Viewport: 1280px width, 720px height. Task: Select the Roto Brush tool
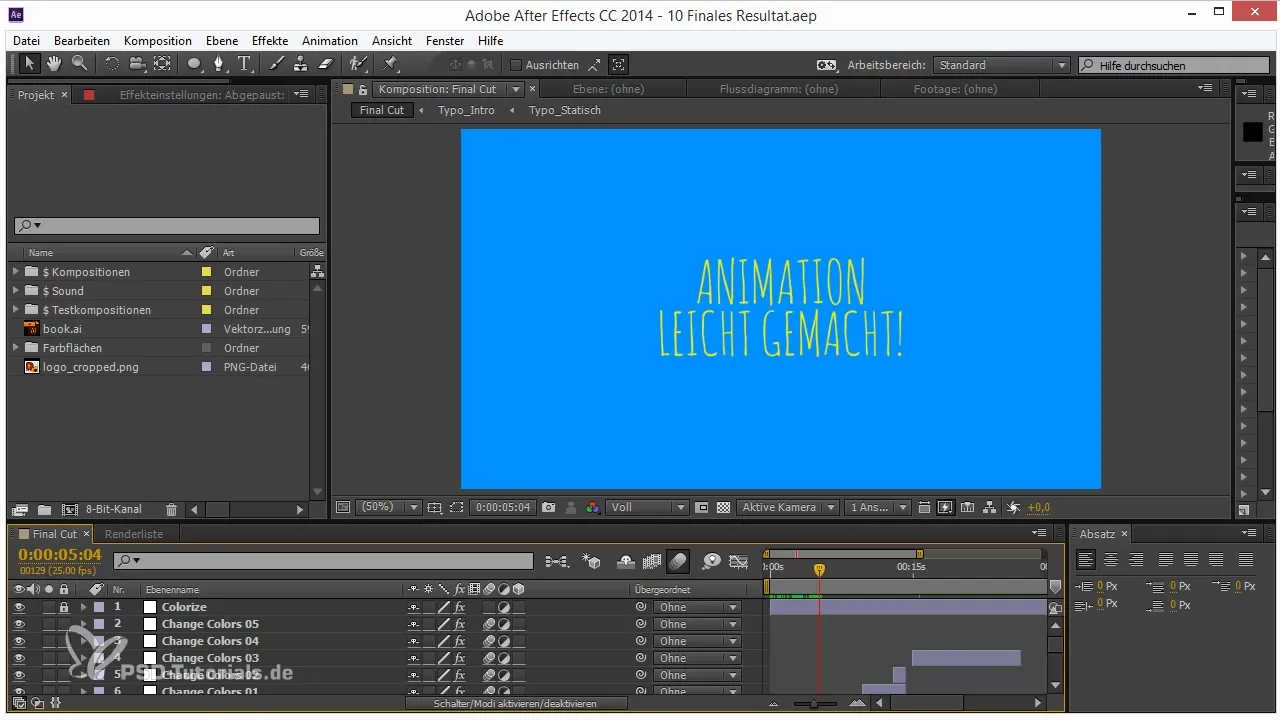tap(358, 64)
